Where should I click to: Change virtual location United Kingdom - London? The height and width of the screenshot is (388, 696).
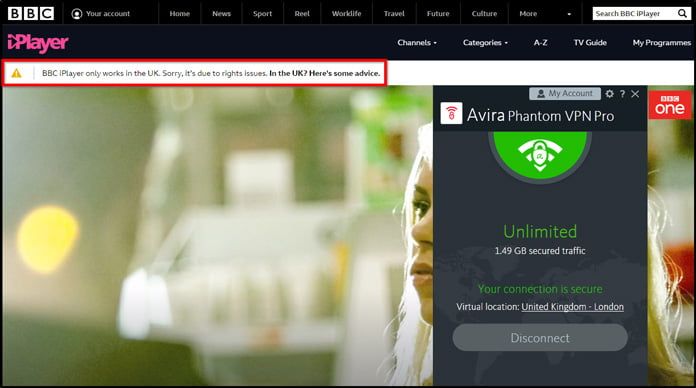[x=572, y=307]
